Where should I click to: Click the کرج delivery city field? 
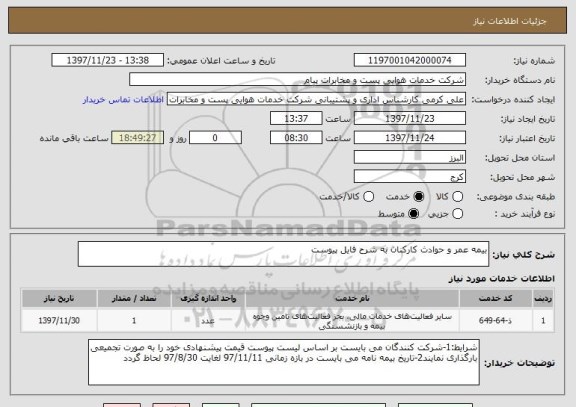(x=410, y=177)
